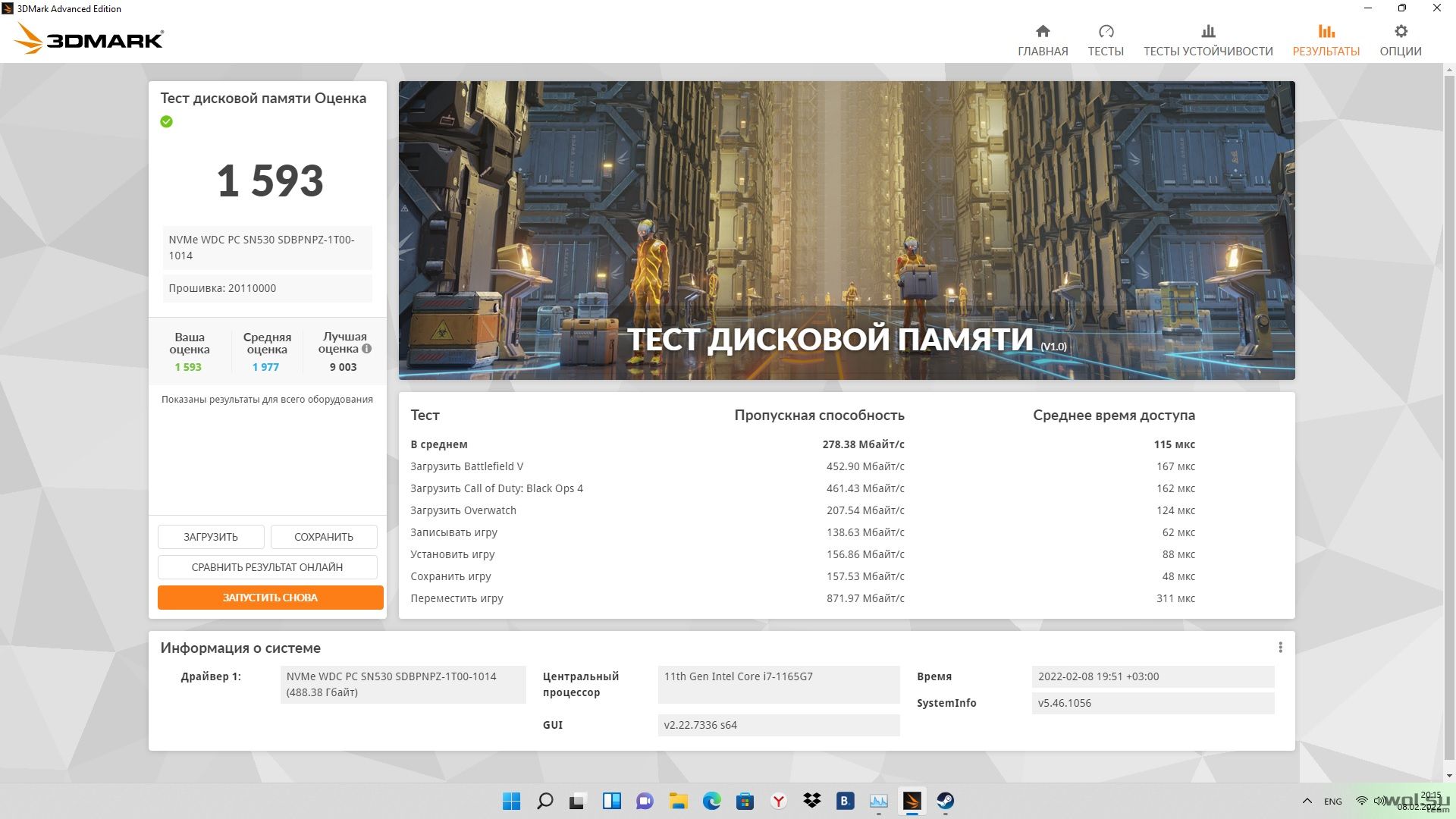Click the Переместить игру row label
1456x819 pixels.
point(457,598)
